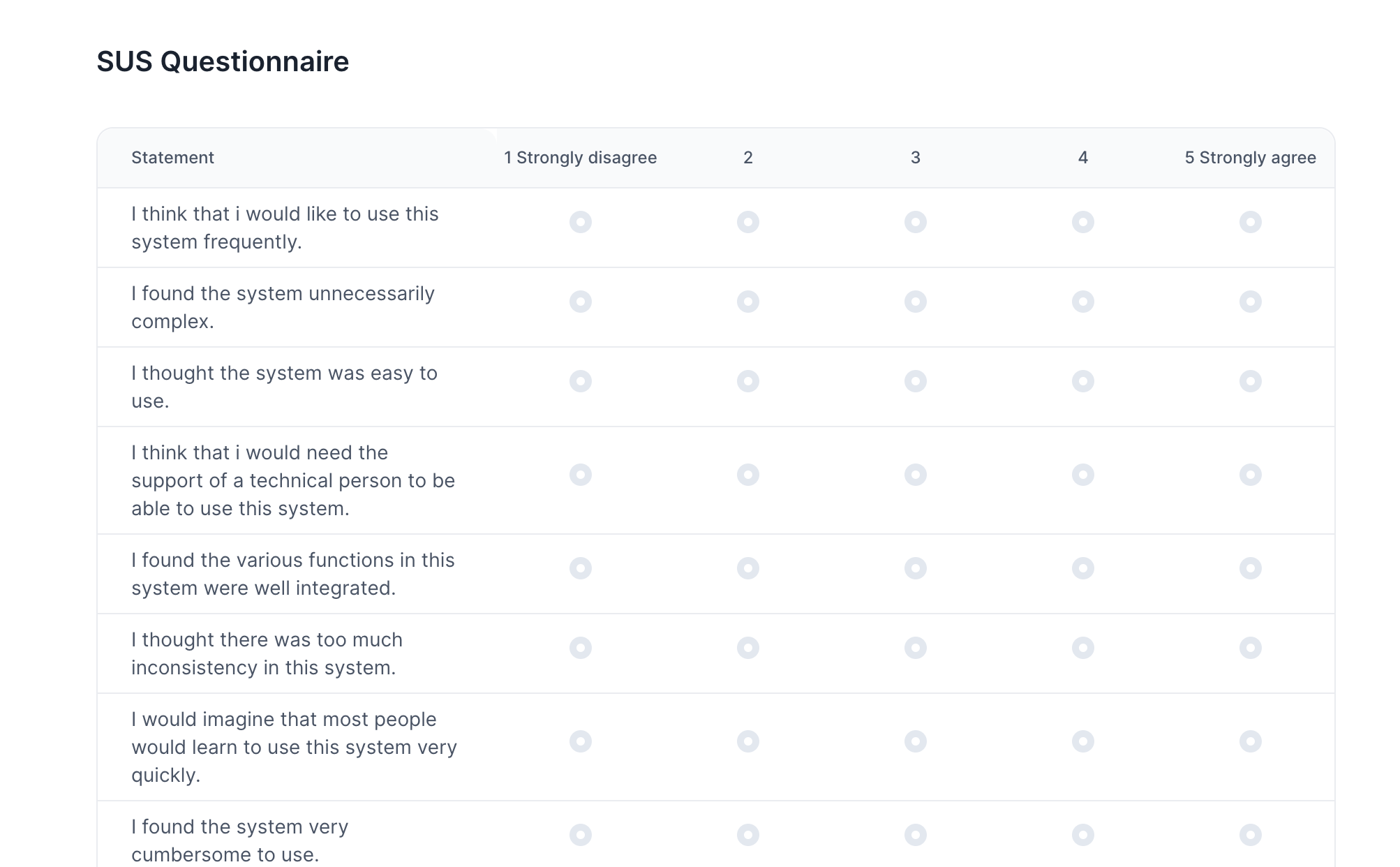Click statement about needing a technical person

pos(293,480)
